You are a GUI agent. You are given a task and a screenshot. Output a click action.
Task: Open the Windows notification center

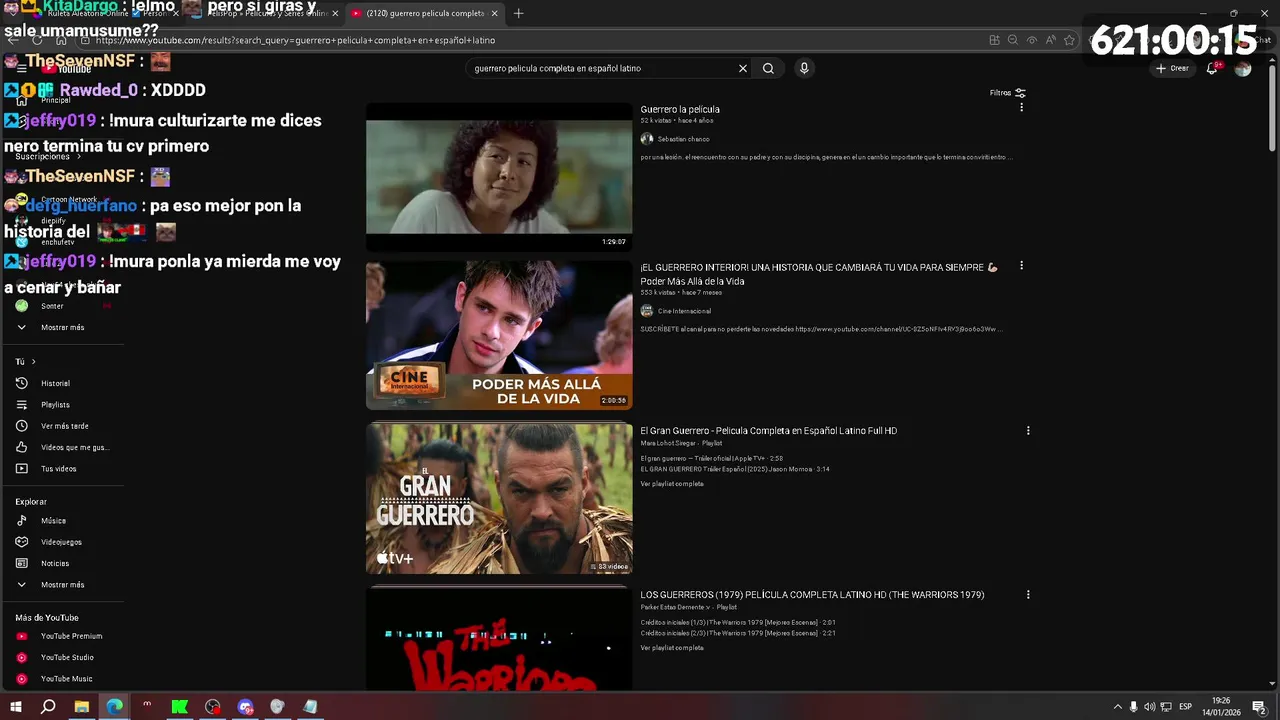pos(1259,707)
